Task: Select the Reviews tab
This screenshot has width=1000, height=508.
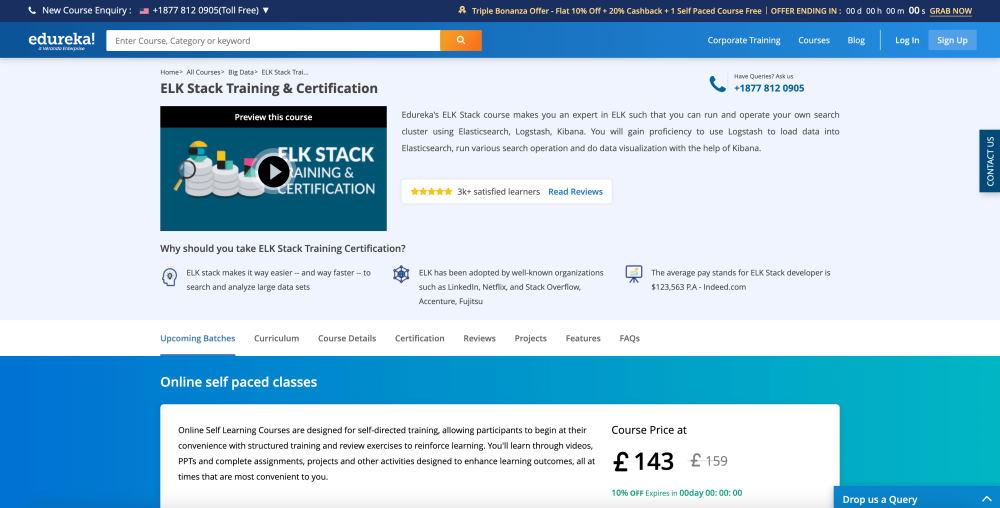Action: (x=479, y=338)
